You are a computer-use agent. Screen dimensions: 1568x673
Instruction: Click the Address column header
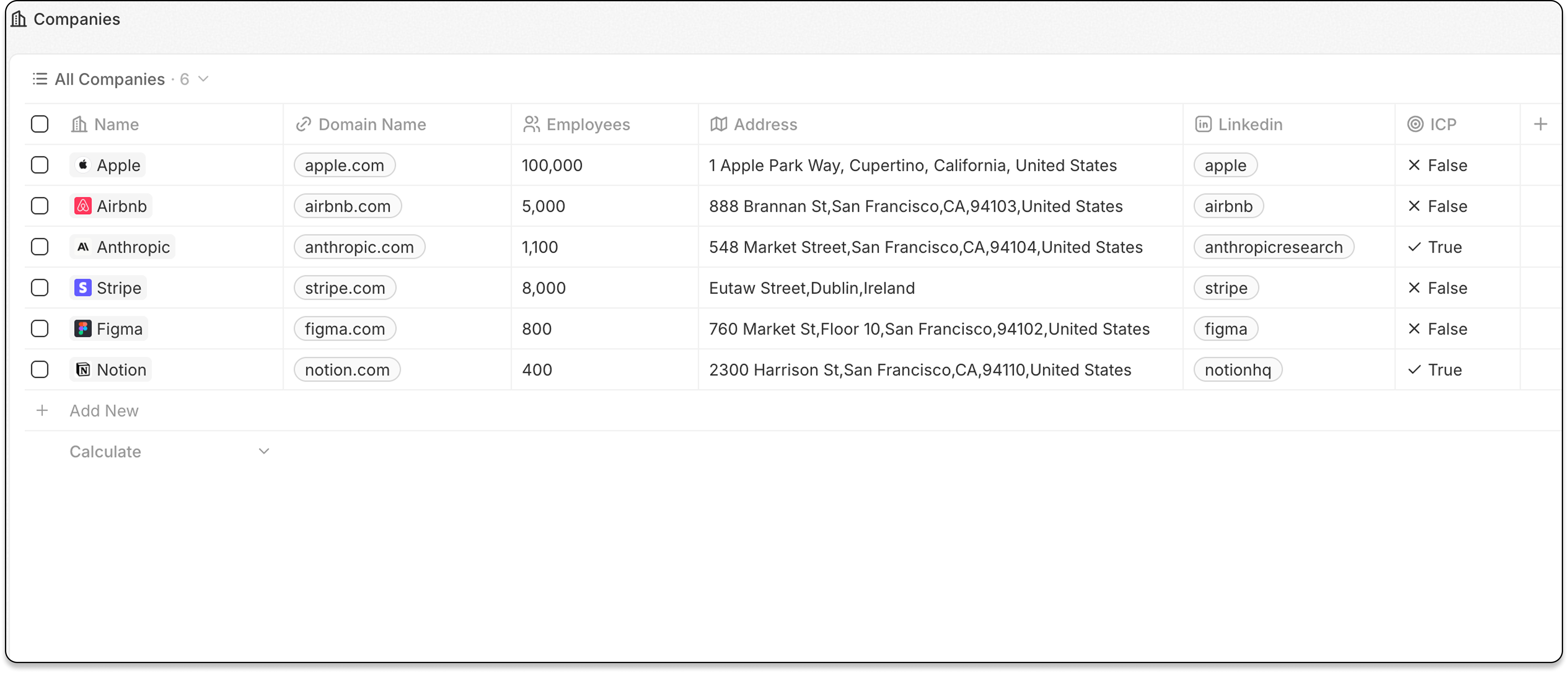(x=764, y=124)
